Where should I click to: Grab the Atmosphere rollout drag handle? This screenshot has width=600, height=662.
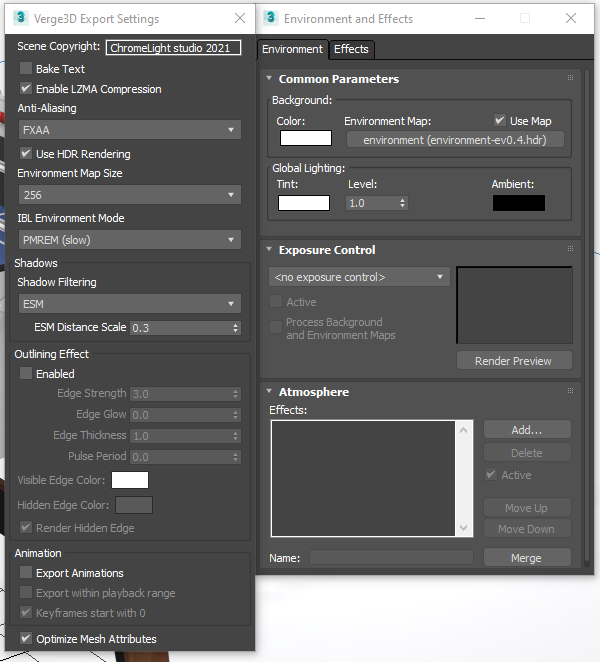tap(570, 391)
